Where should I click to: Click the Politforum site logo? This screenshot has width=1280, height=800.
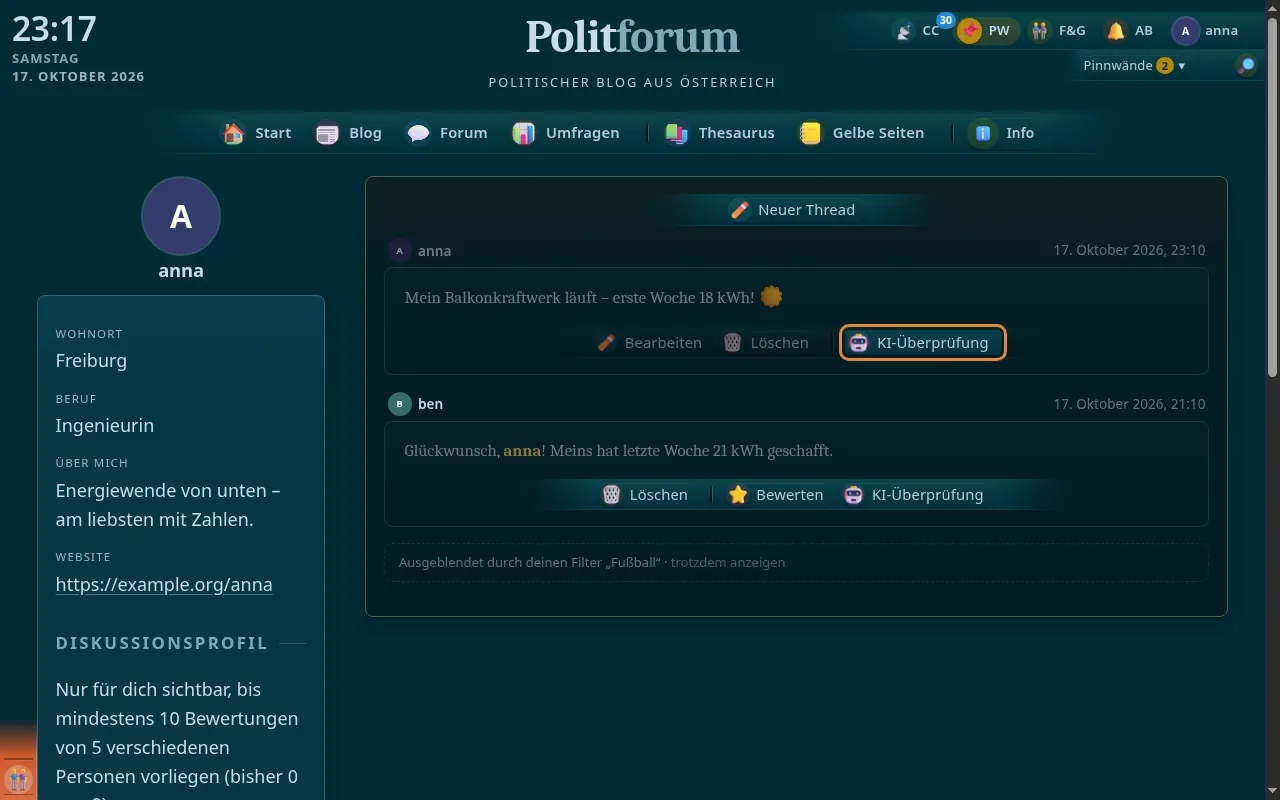[633, 37]
